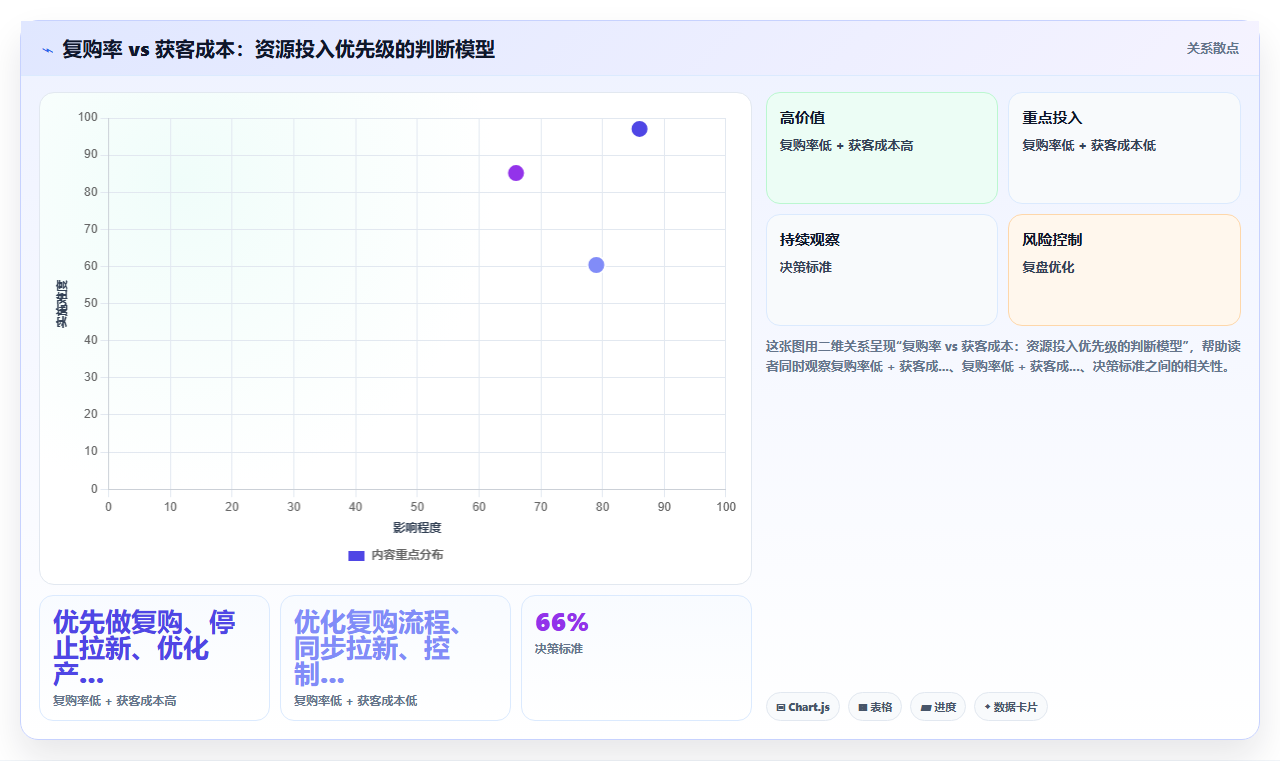This screenshot has width=1280, height=761.
Task: Open the 高价值 quadrant card
Action: pyautogui.click(x=882, y=148)
